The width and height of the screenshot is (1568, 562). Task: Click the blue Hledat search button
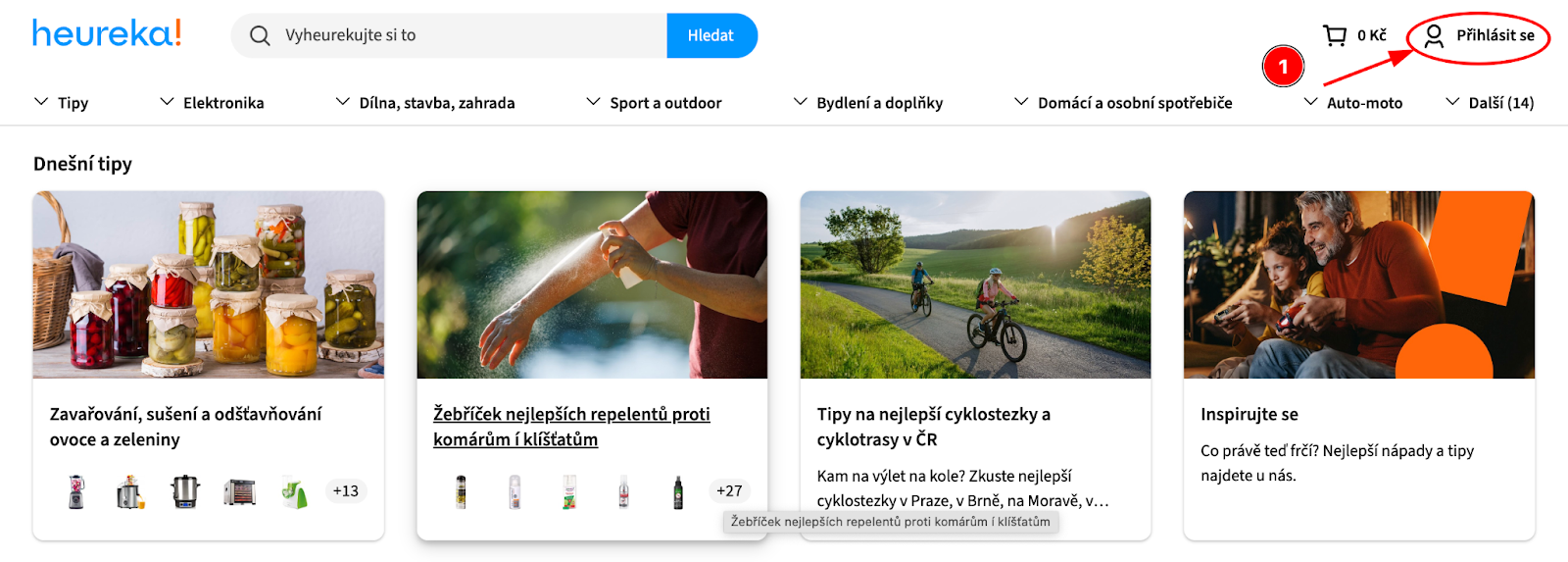pos(711,35)
